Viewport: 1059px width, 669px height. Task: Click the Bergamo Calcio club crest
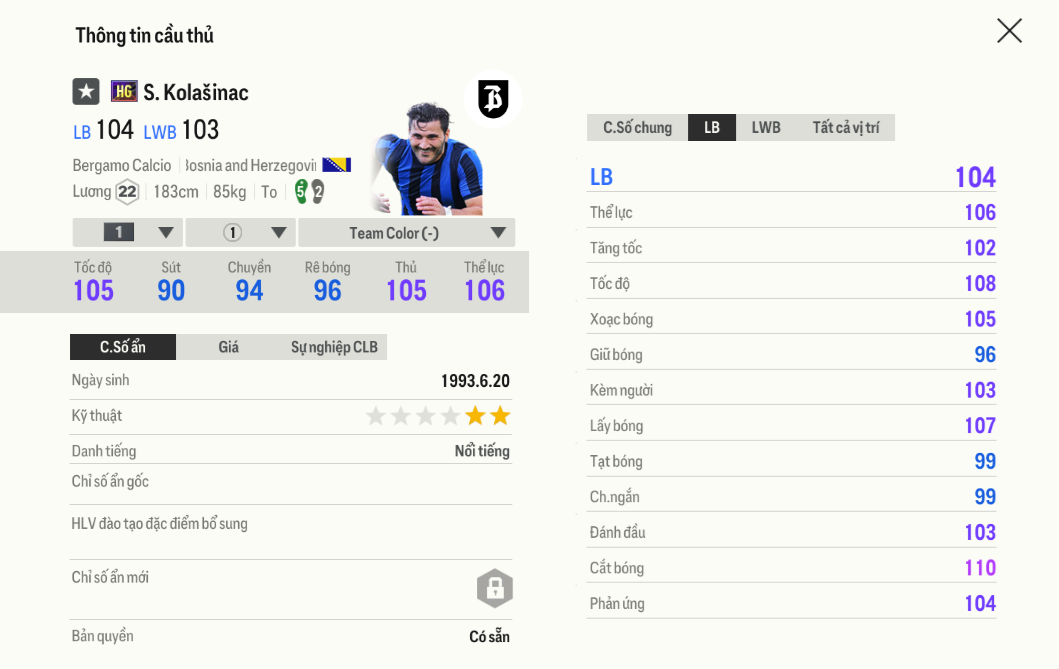pos(493,99)
